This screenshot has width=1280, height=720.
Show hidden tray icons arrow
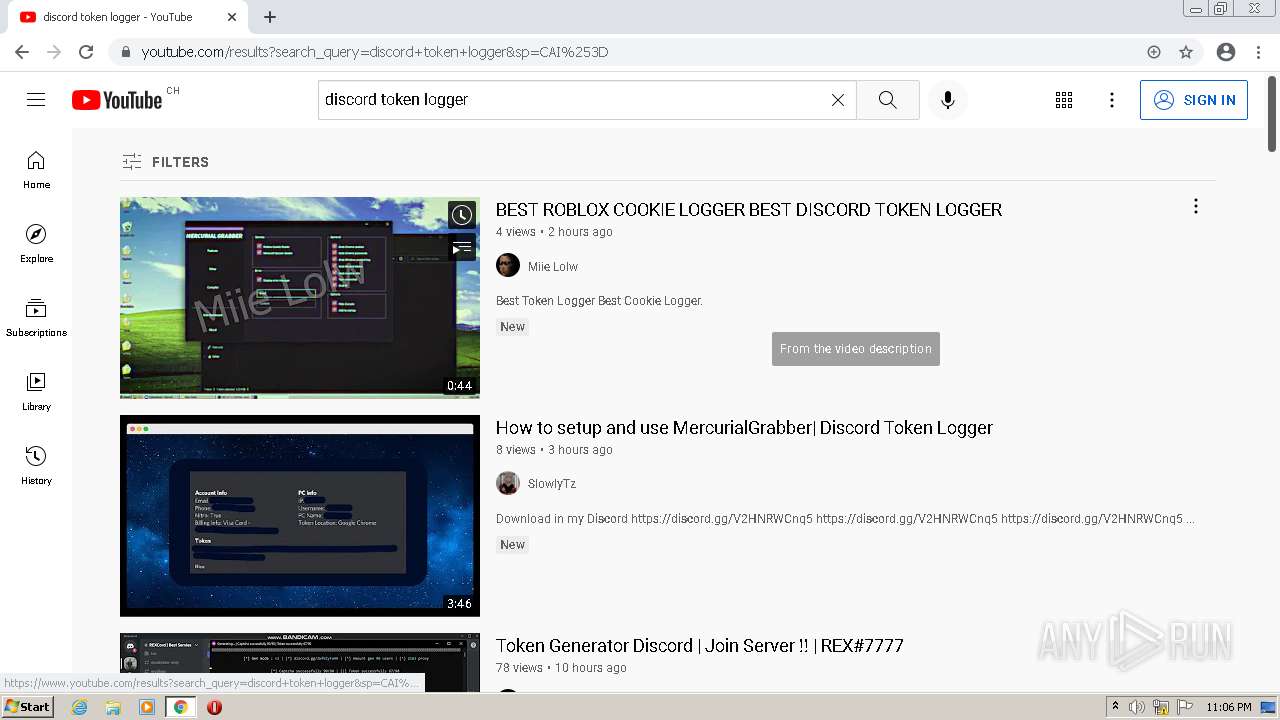pos(1115,707)
